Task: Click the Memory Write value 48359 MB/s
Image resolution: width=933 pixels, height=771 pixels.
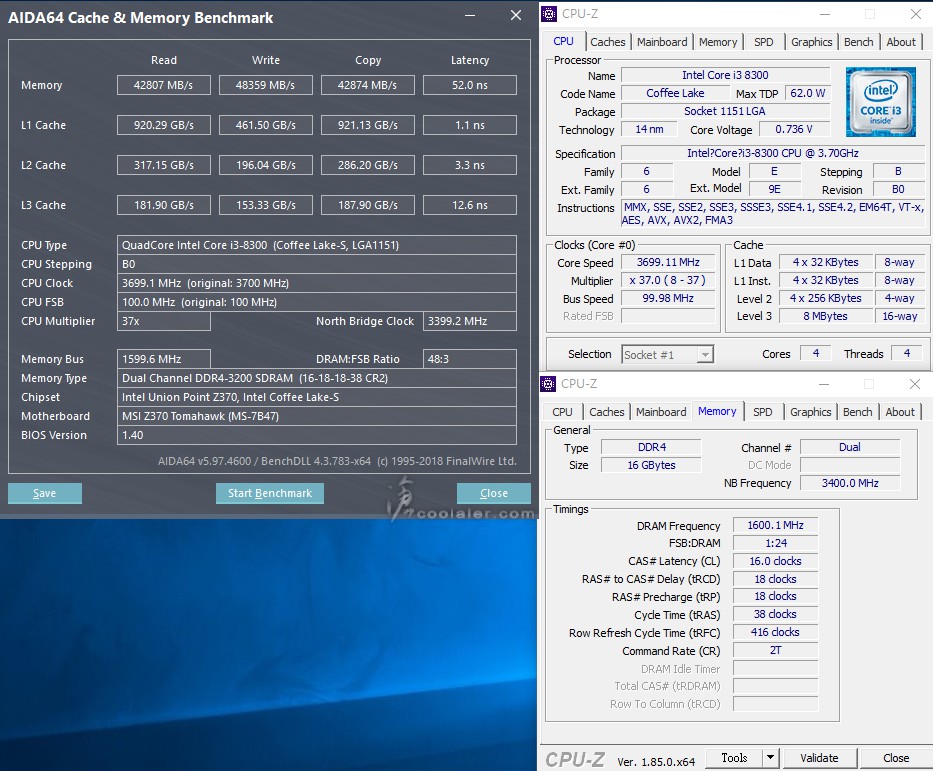Action: [265, 85]
